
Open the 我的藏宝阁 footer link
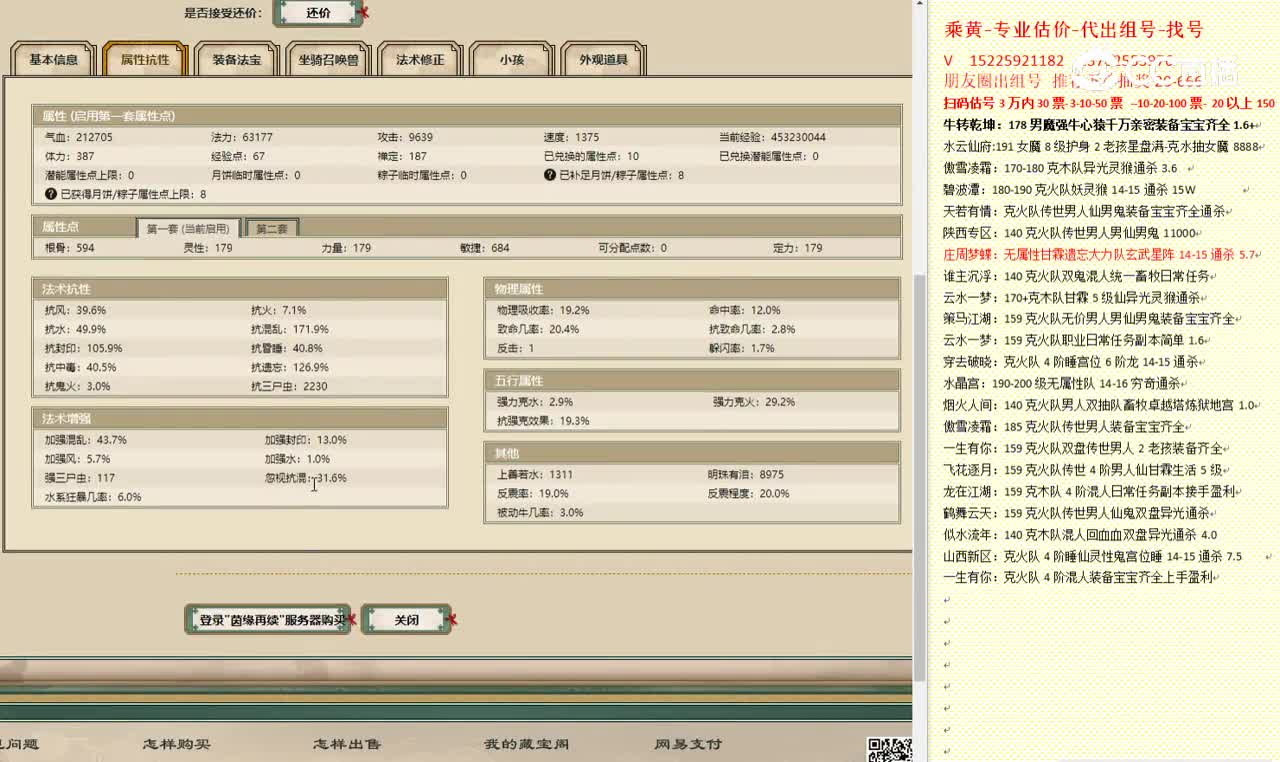coord(526,744)
